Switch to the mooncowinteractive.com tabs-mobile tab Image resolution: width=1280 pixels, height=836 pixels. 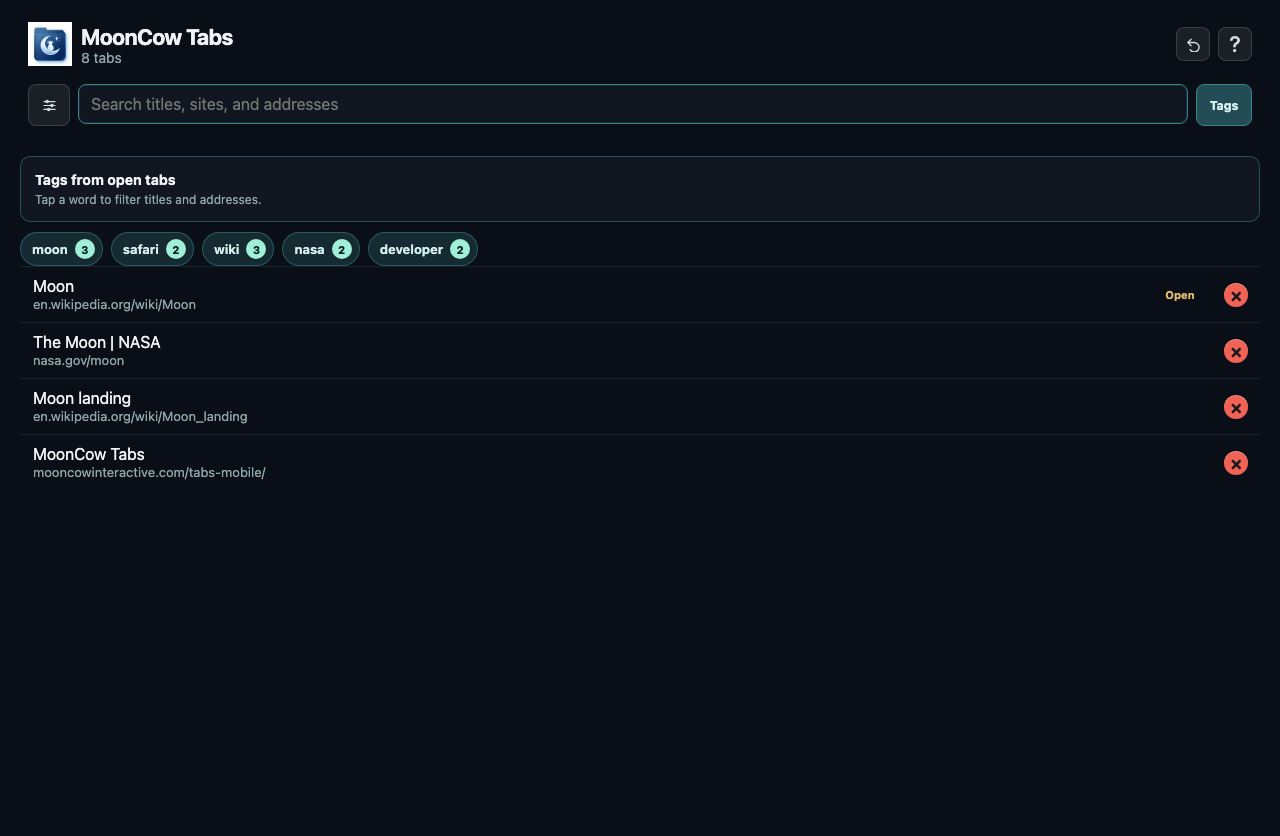(x=640, y=463)
